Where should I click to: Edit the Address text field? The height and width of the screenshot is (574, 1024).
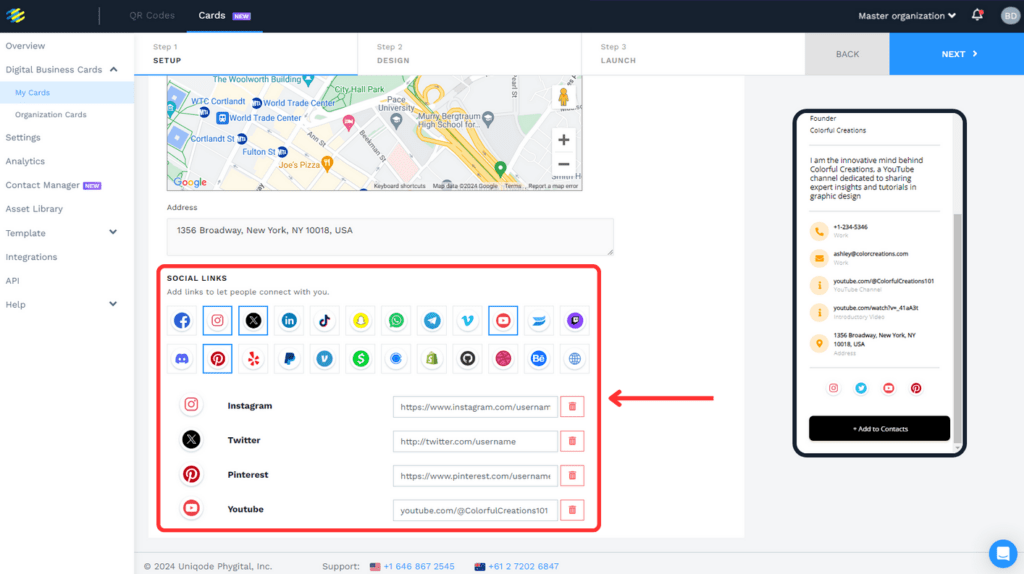click(x=390, y=236)
